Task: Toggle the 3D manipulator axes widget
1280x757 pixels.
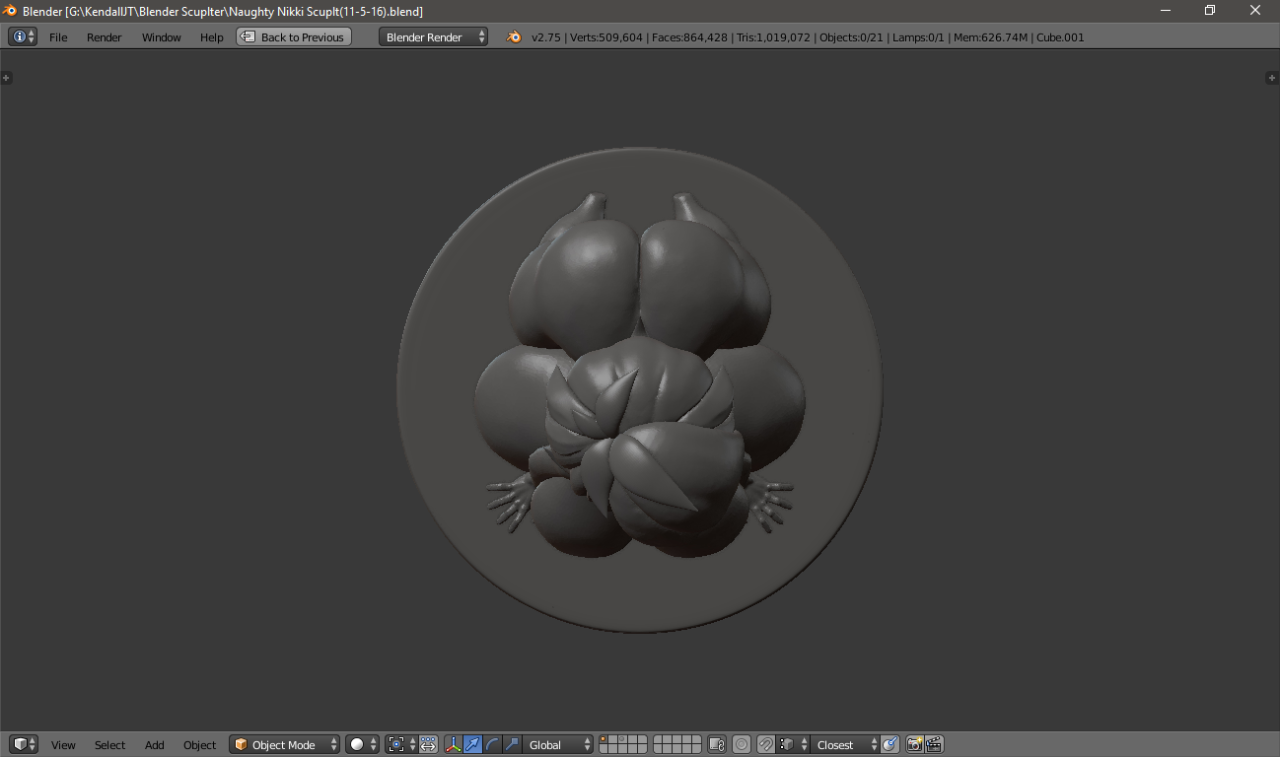Action: [x=453, y=745]
